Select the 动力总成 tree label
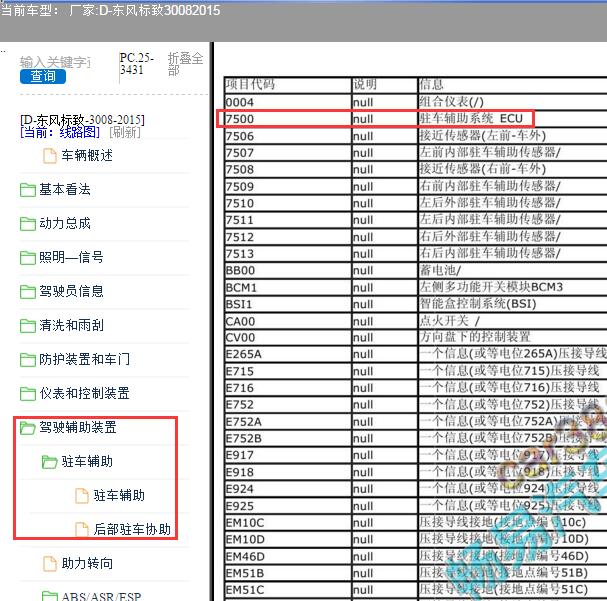This screenshot has width=607, height=601. pos(65,224)
